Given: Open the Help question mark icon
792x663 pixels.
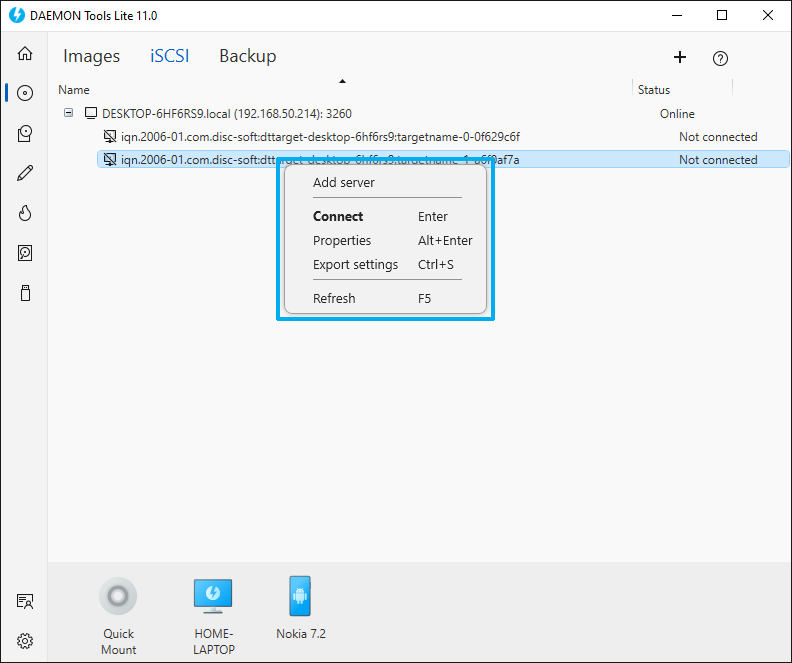Looking at the screenshot, I should click(x=720, y=59).
